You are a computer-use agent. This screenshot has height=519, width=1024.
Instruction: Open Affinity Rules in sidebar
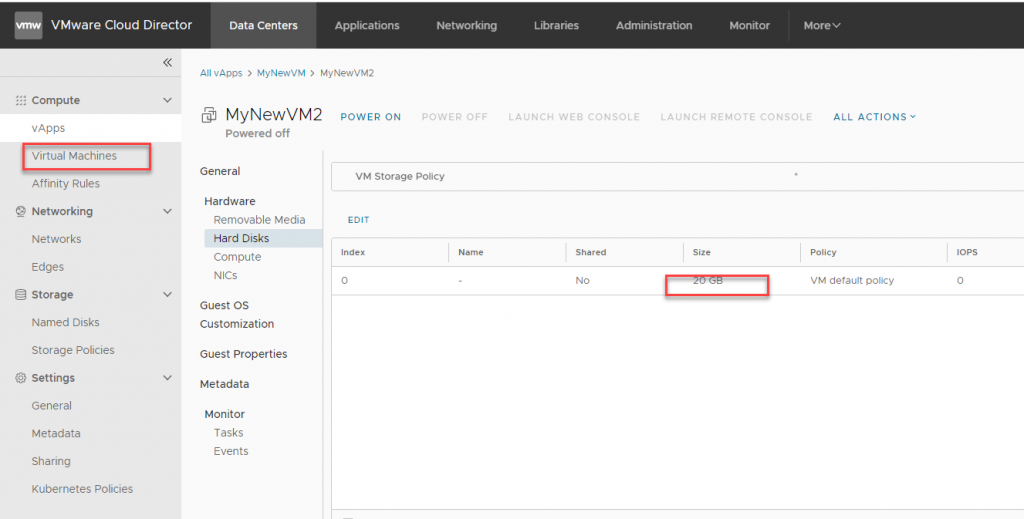pos(66,183)
